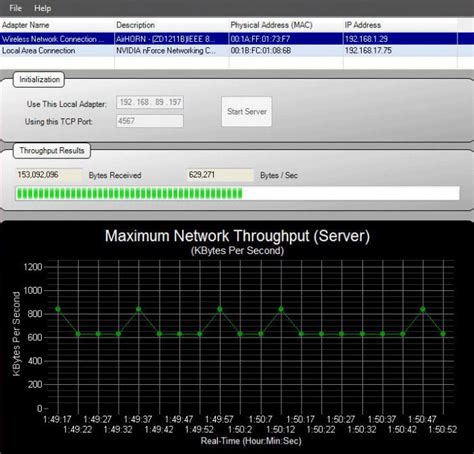Click the TCP Port field showing 4567

(150, 121)
